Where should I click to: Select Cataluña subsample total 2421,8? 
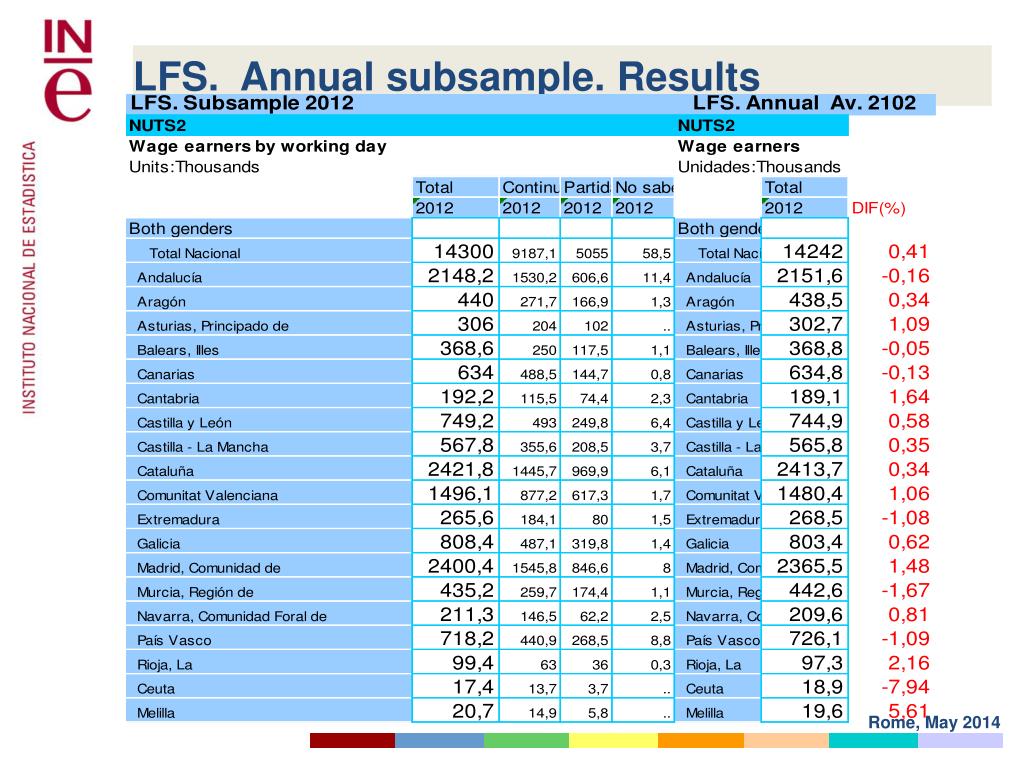click(x=461, y=469)
